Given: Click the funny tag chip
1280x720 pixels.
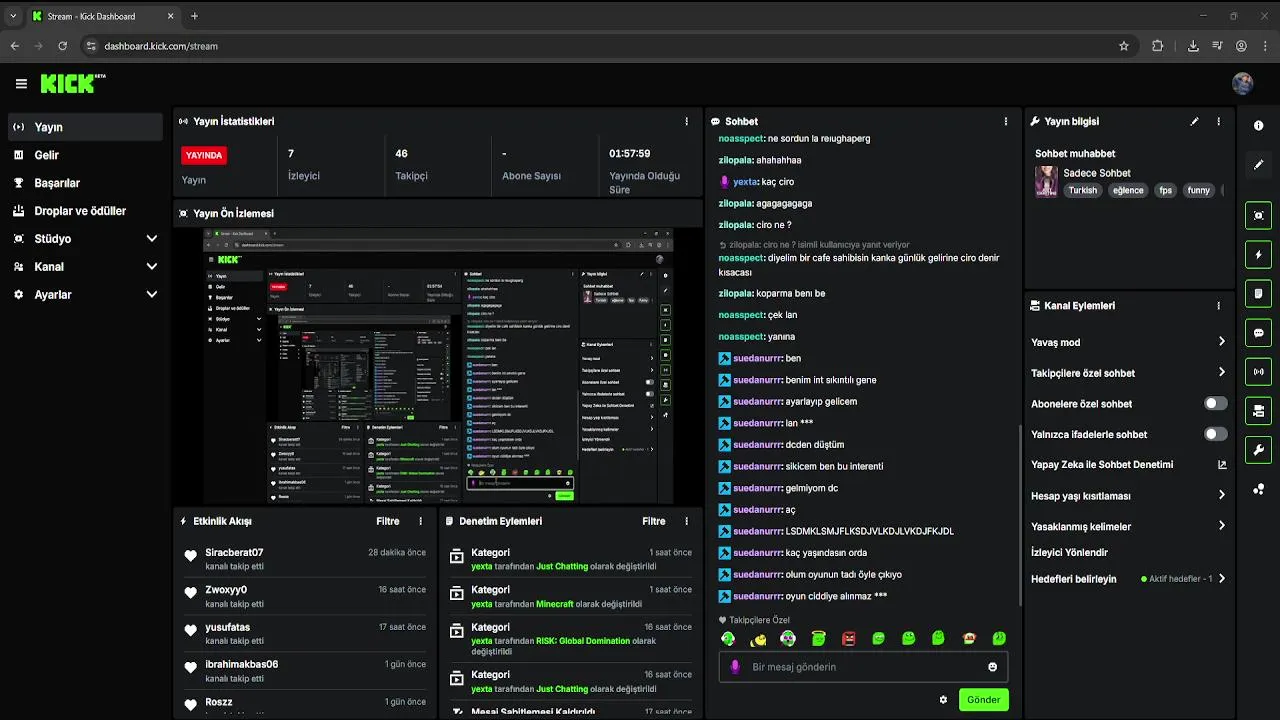Looking at the screenshot, I should click(1198, 190).
